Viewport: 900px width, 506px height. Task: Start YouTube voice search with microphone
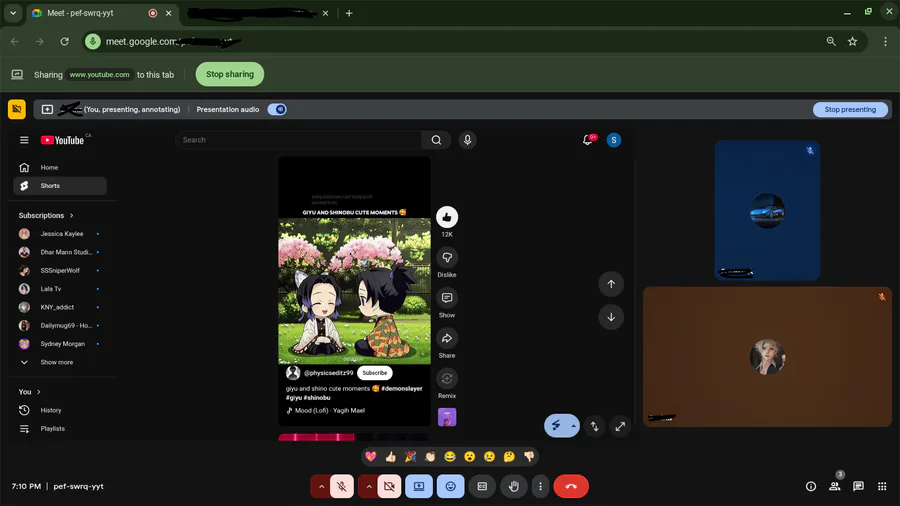[x=467, y=140]
